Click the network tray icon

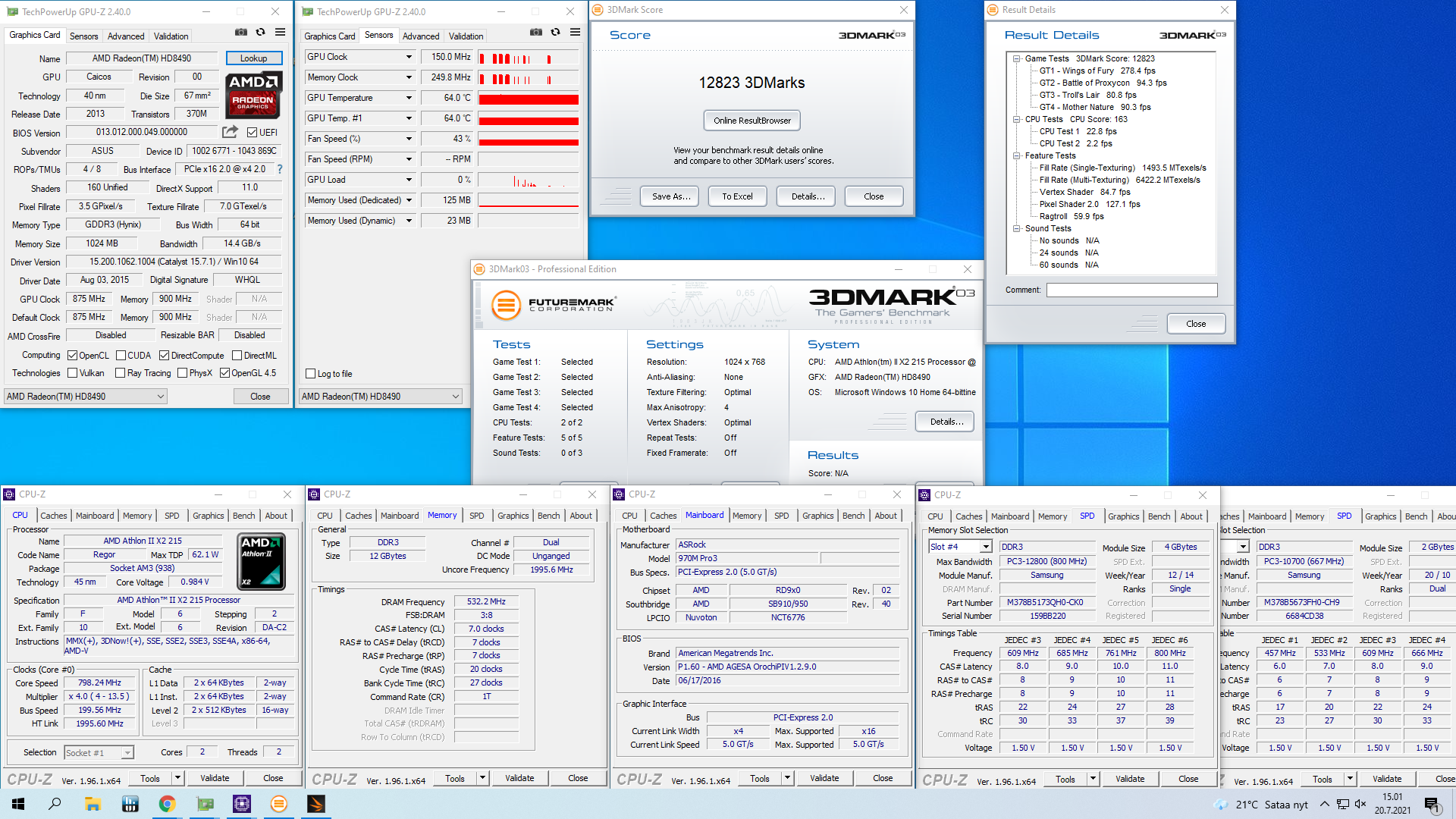[x=1343, y=805]
